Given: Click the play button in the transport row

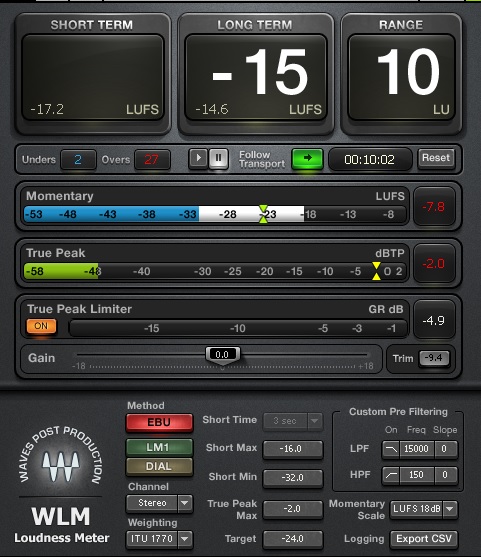Looking at the screenshot, I should 198,158.
